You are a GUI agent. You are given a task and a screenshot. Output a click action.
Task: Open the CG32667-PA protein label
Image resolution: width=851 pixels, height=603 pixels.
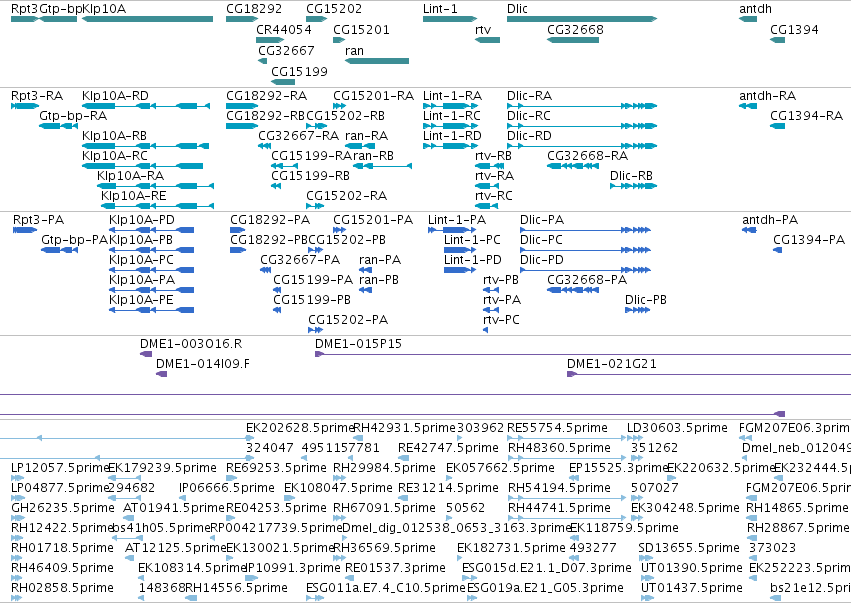(x=300, y=260)
